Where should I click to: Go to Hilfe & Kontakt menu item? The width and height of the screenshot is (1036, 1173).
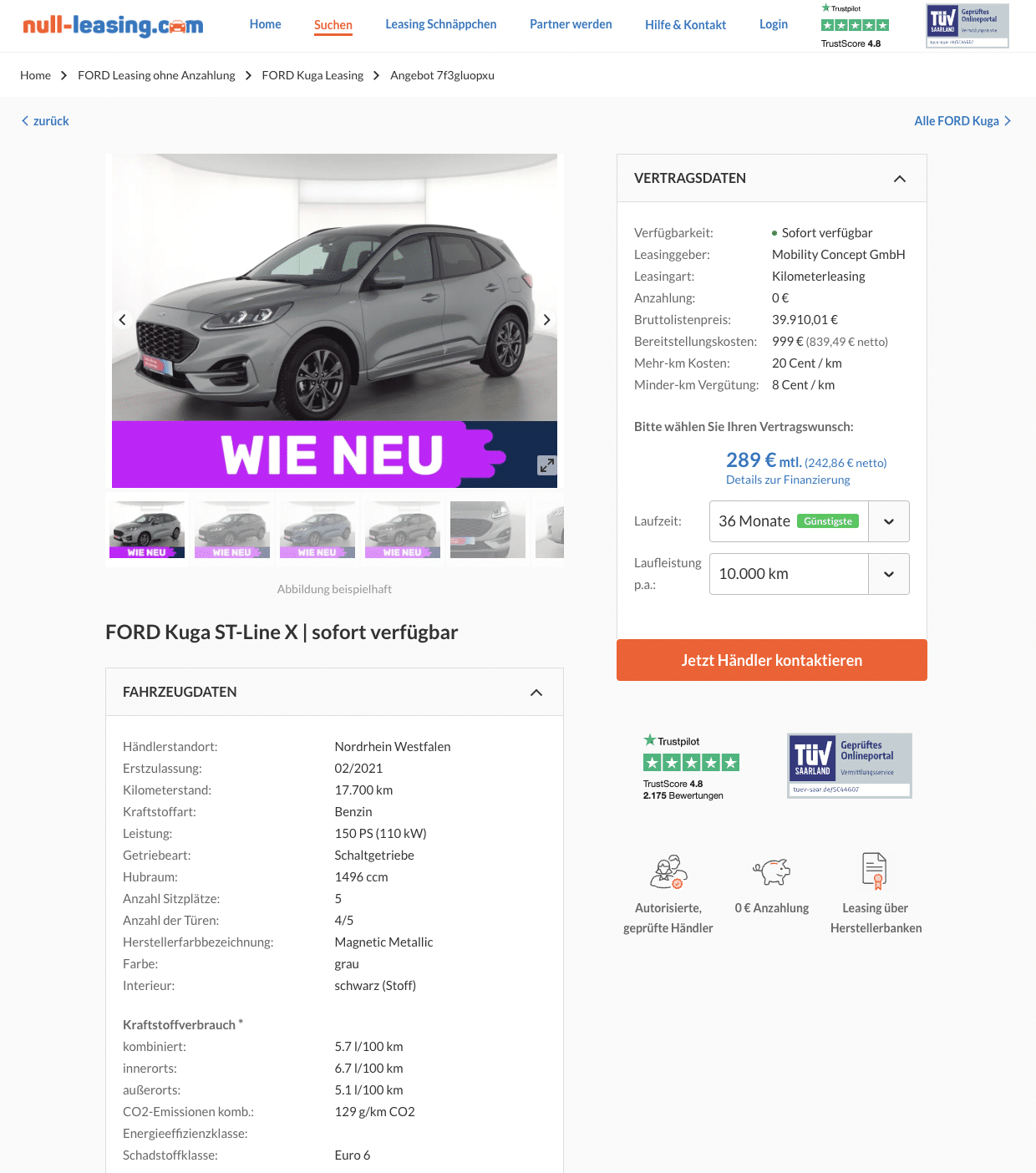[685, 25]
